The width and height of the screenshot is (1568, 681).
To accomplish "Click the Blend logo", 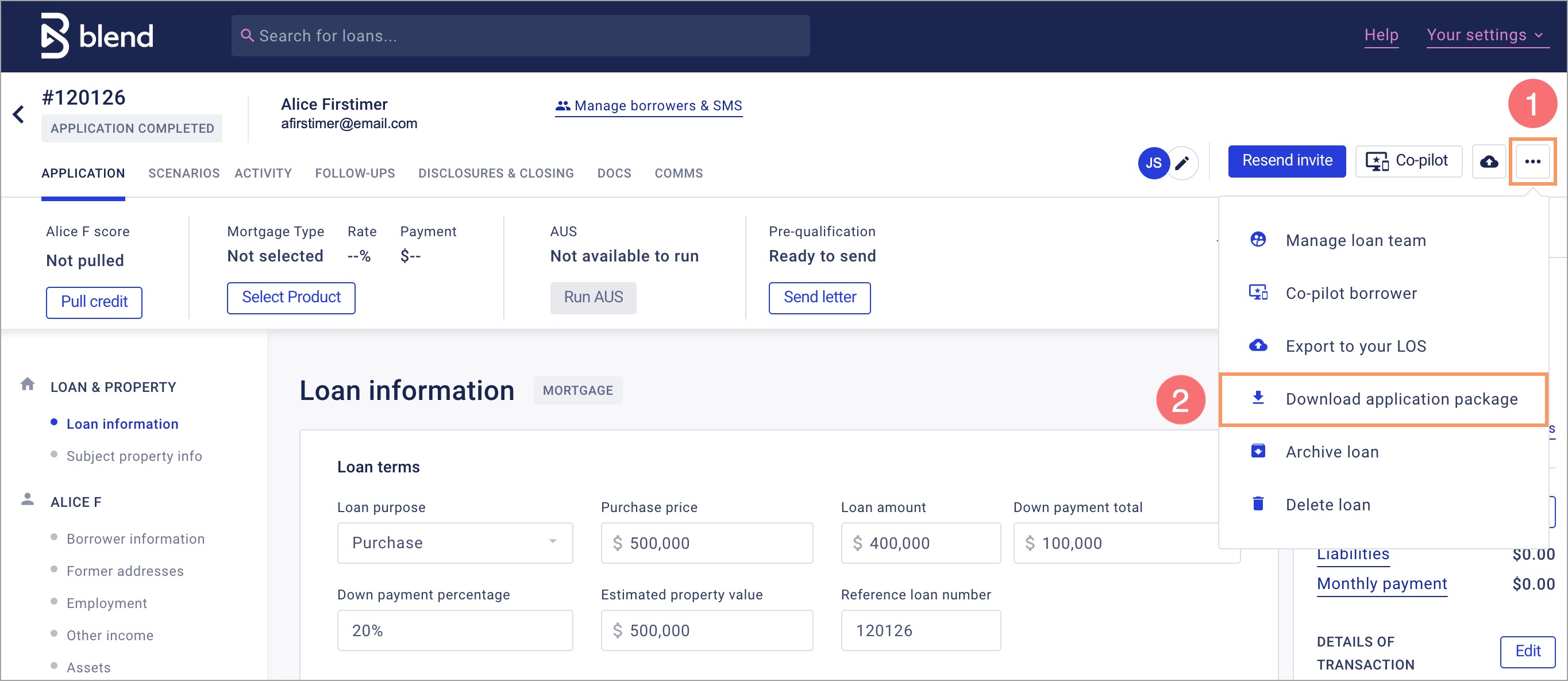I will point(97,35).
